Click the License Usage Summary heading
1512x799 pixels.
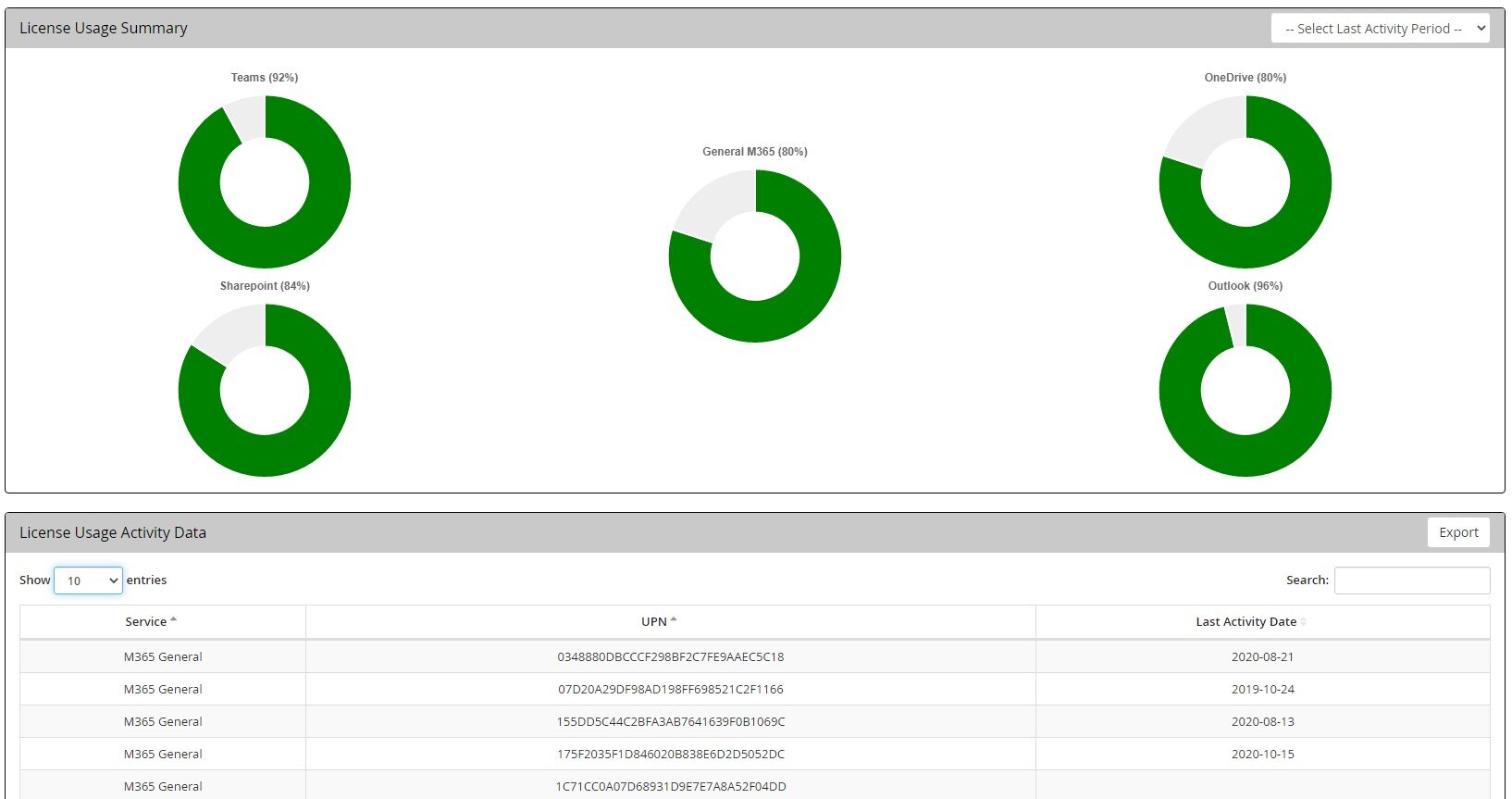click(104, 28)
